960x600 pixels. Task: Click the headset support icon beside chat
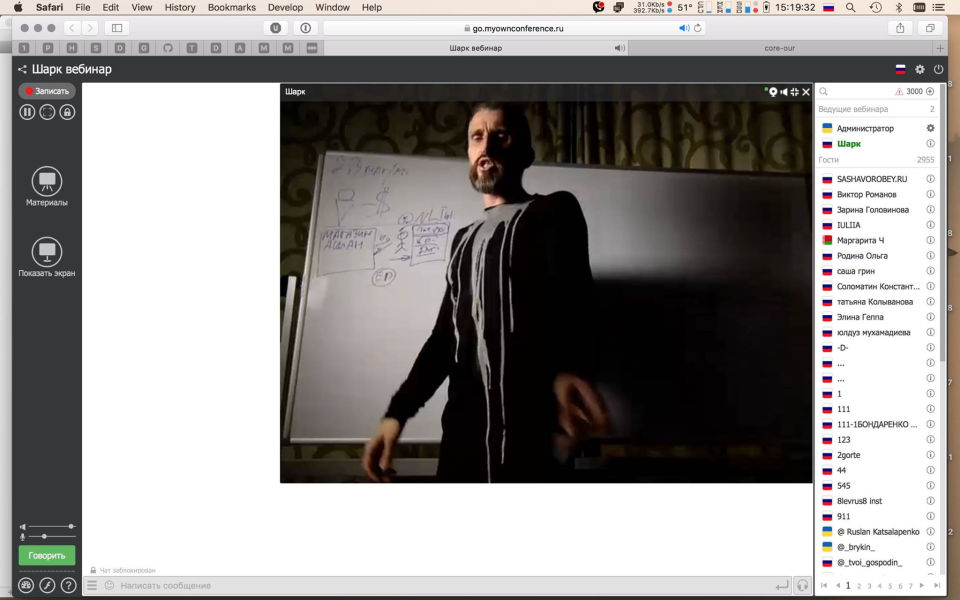pyautogui.click(x=802, y=585)
